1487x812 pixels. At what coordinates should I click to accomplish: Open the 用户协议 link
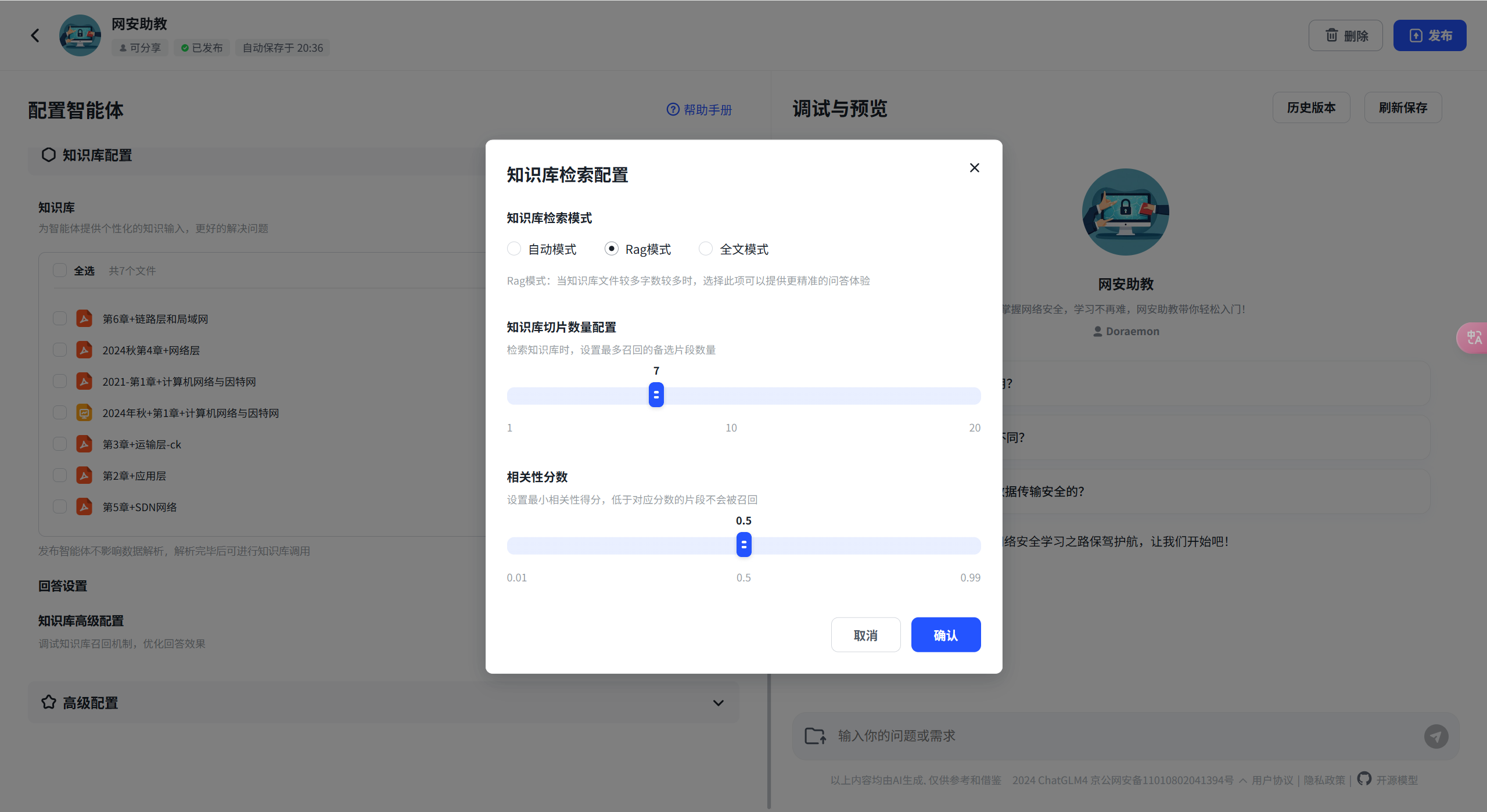(x=1273, y=780)
